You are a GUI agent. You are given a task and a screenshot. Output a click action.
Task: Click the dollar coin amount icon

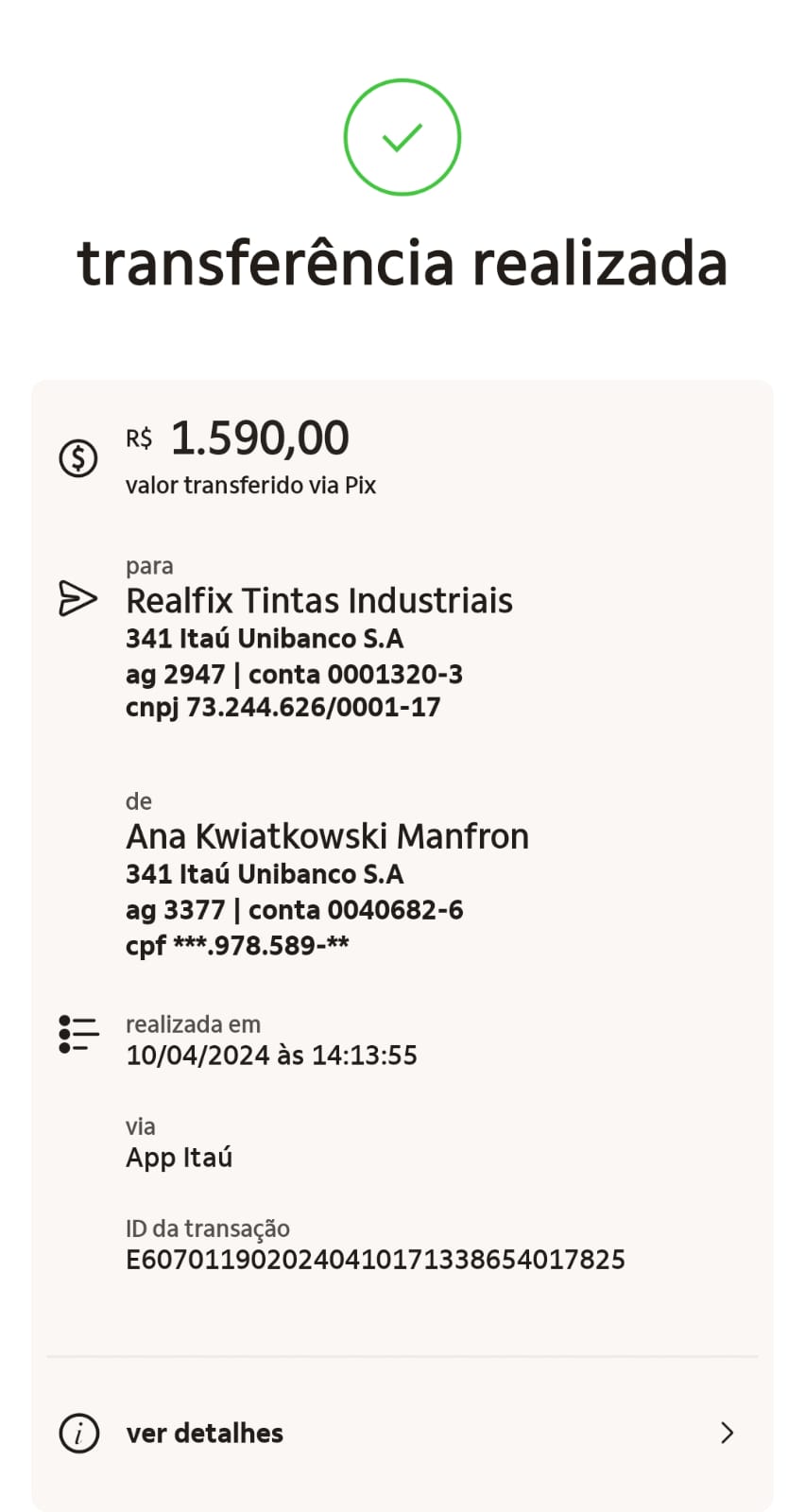[x=78, y=458]
